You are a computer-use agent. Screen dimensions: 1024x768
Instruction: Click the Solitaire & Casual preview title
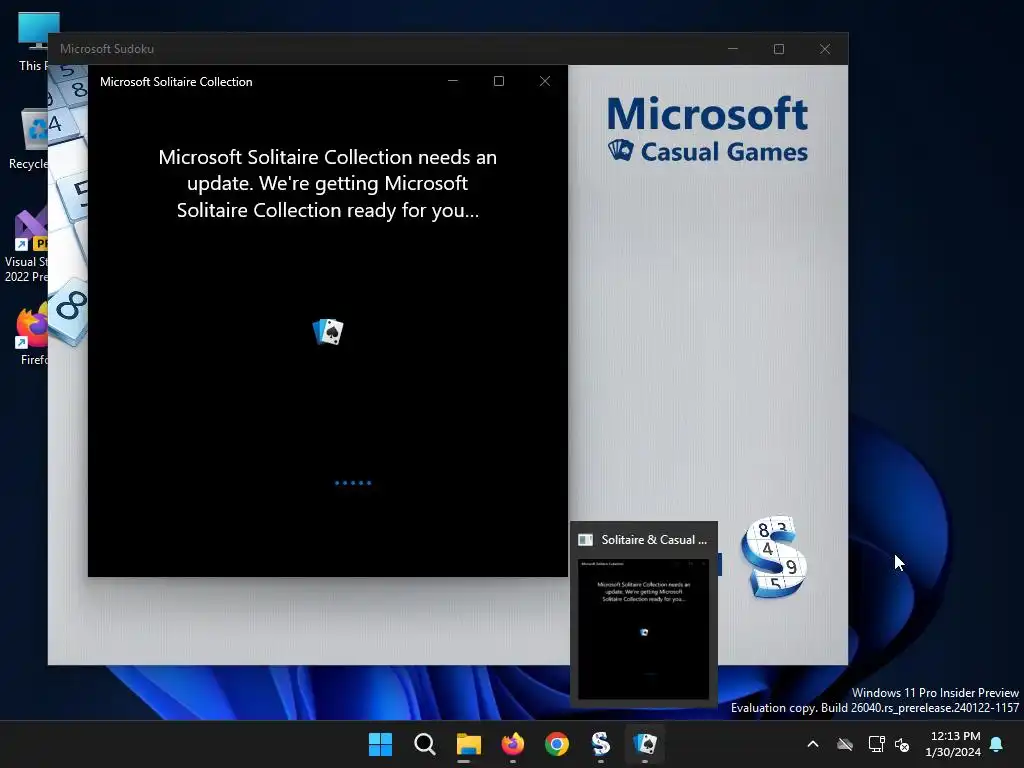(654, 539)
